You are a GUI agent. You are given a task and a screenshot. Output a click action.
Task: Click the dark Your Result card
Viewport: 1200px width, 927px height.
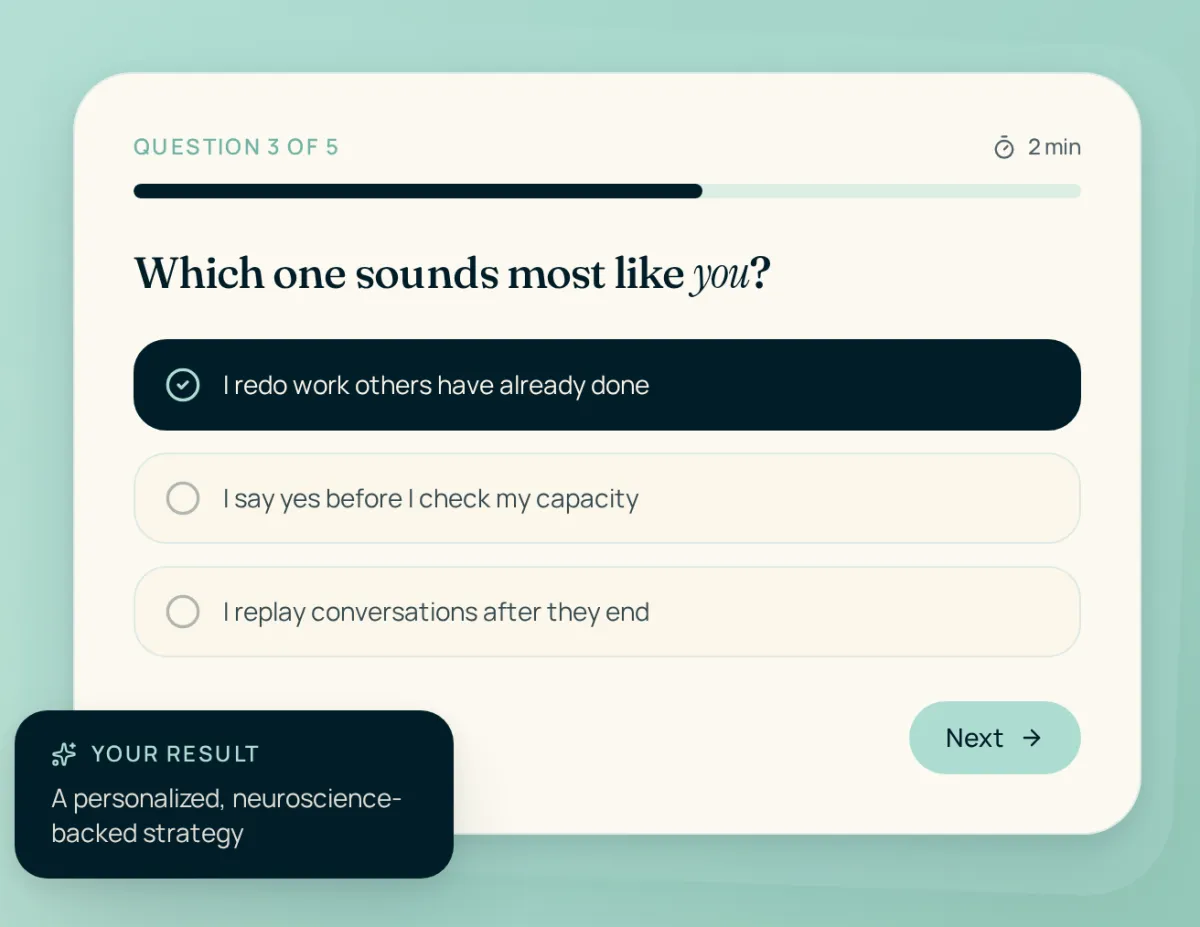234,794
